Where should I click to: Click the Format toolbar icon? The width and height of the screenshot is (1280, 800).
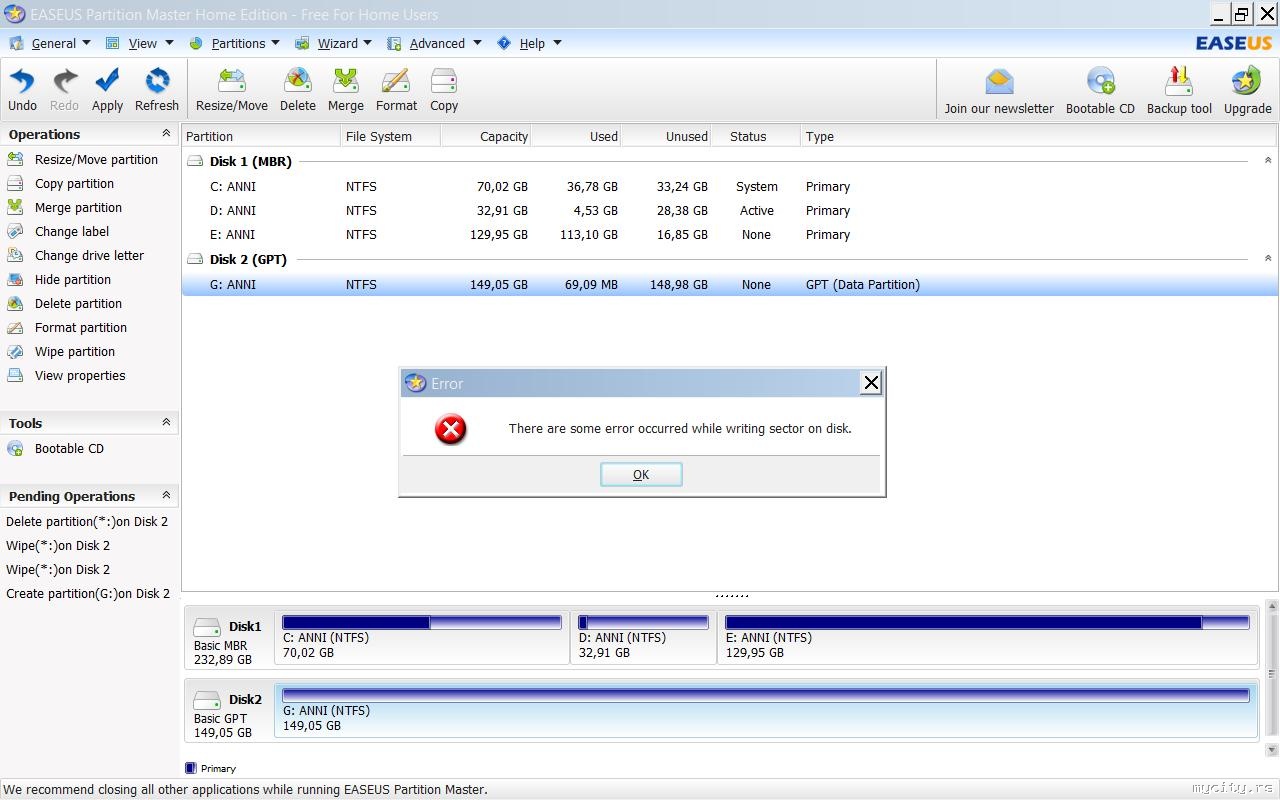396,90
